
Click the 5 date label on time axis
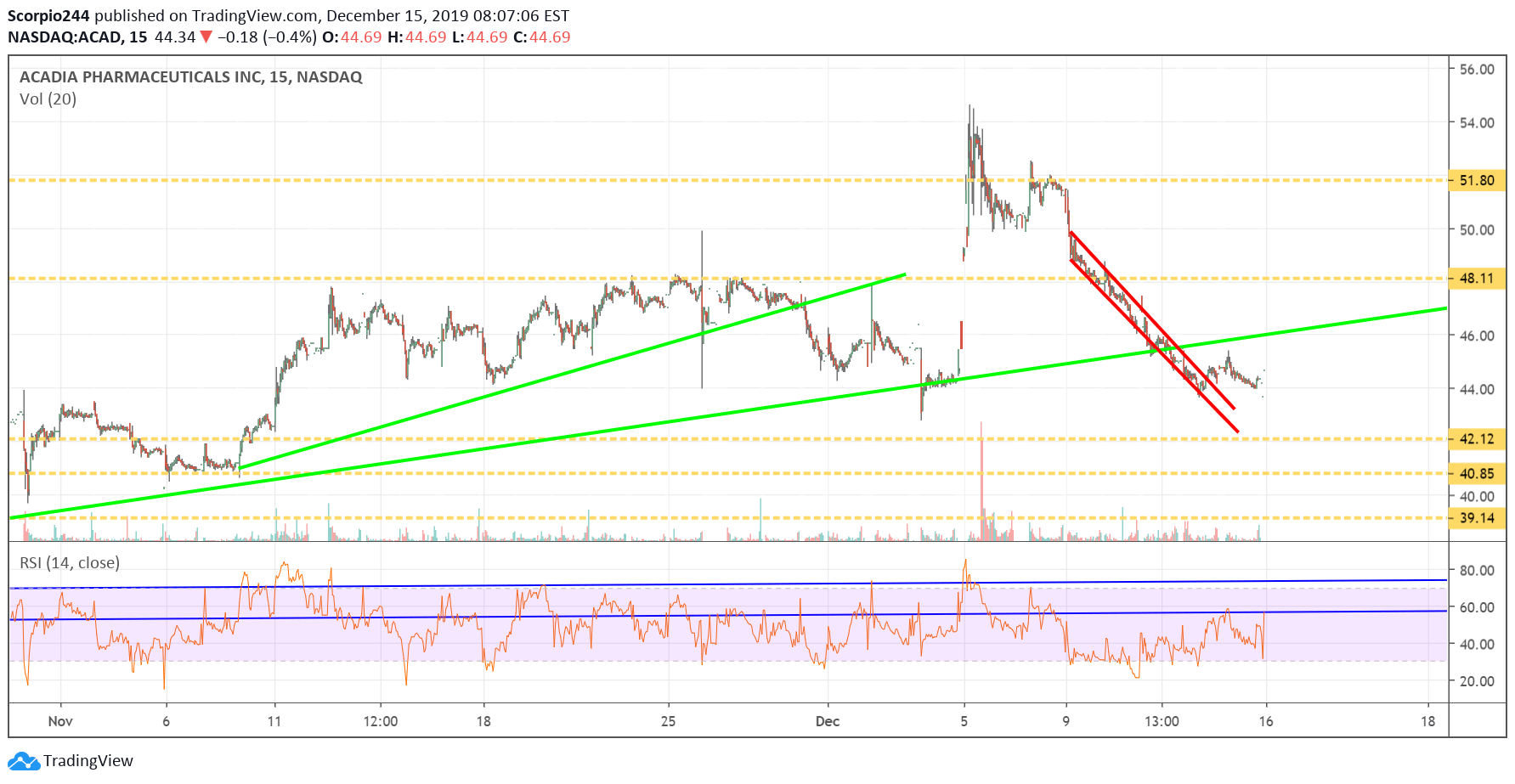pyautogui.click(x=964, y=721)
